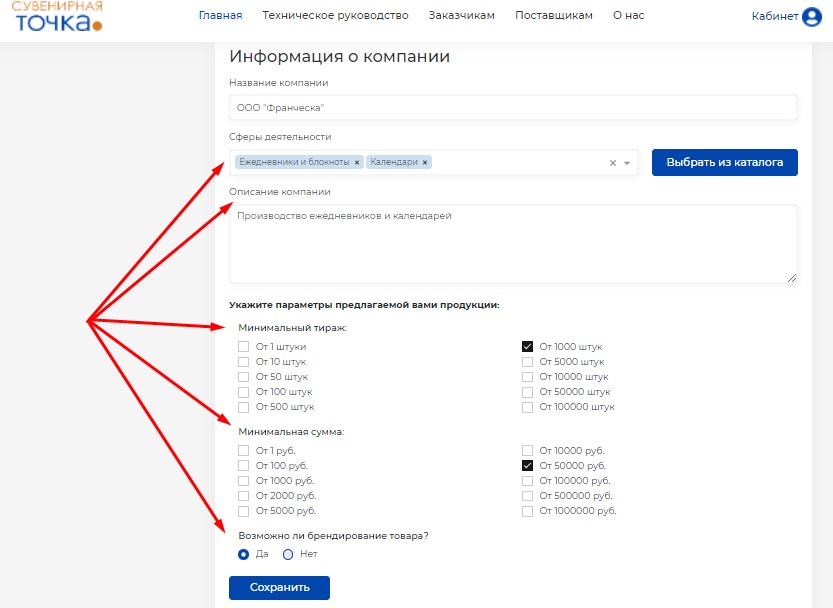Click the Сувенирная Точка logo

[58, 16]
